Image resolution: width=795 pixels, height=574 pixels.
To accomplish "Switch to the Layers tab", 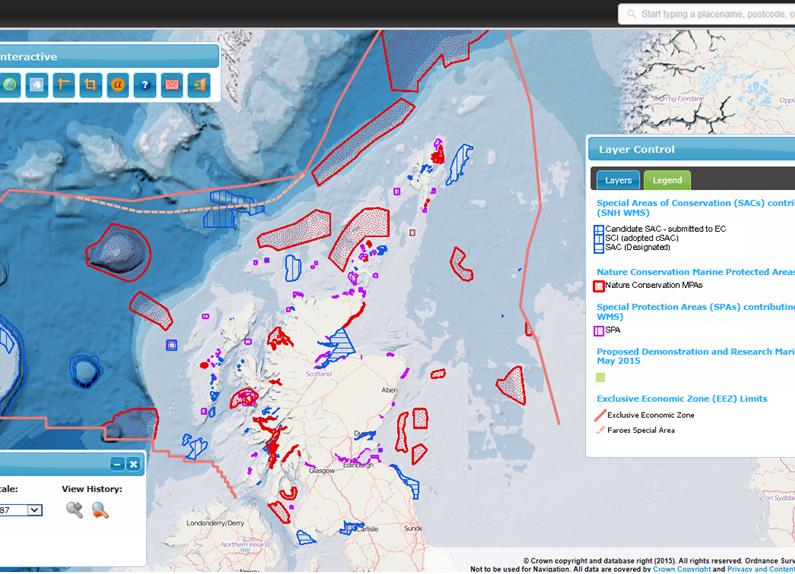I will tap(618, 180).
